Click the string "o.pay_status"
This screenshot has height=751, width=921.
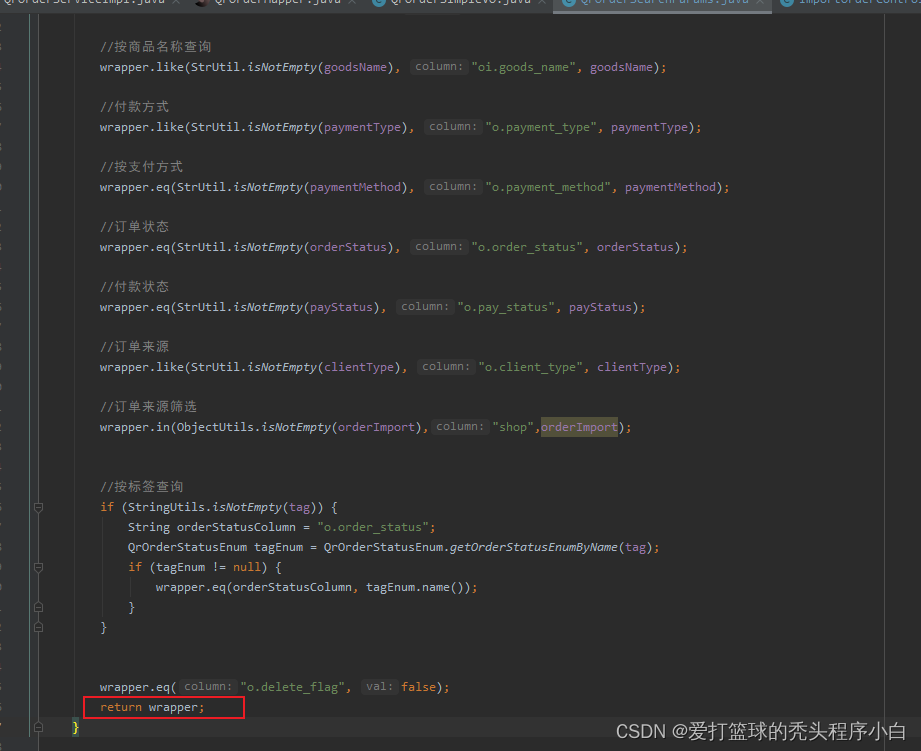pyautogui.click(x=506, y=307)
